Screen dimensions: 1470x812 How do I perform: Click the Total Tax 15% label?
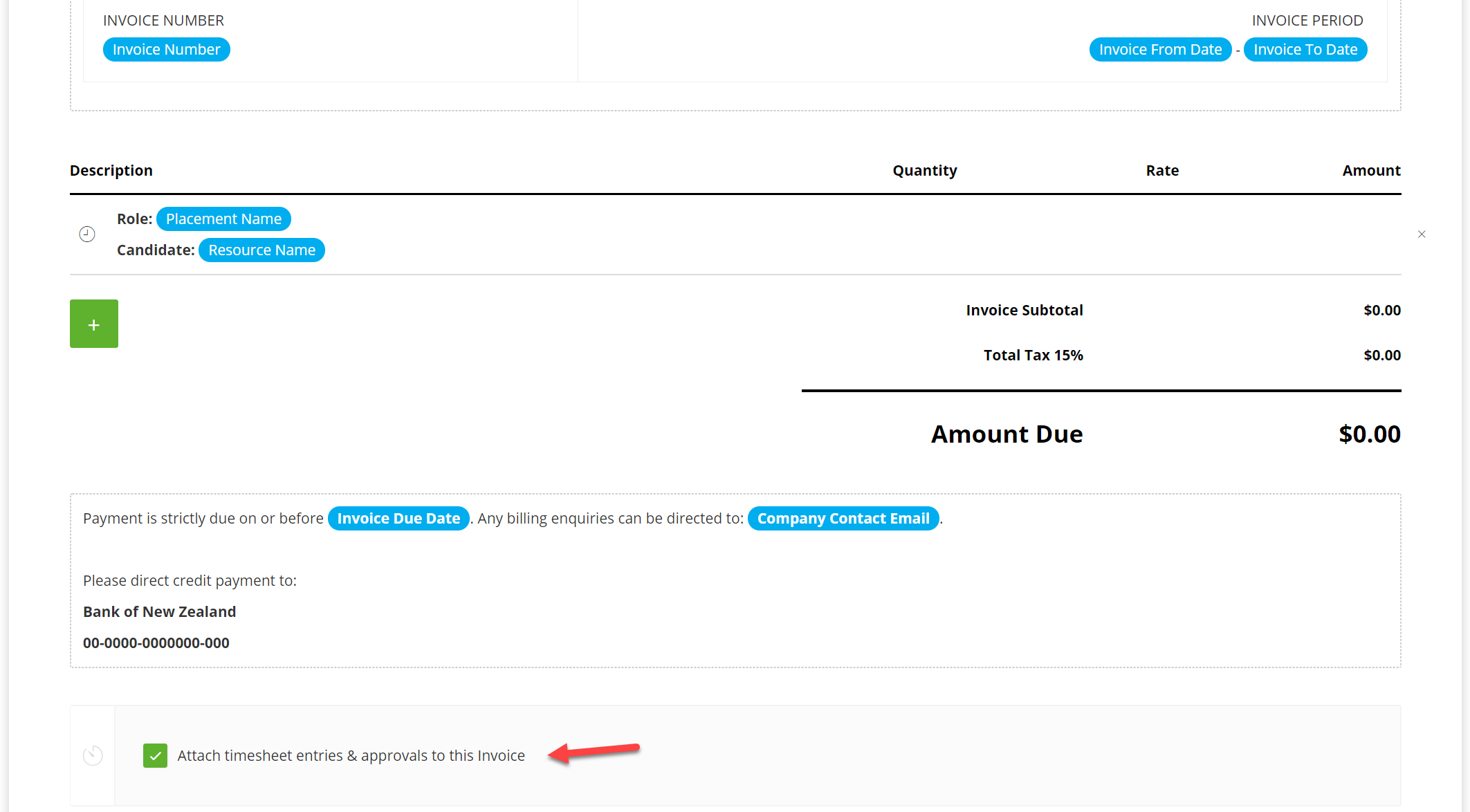[x=1033, y=356]
